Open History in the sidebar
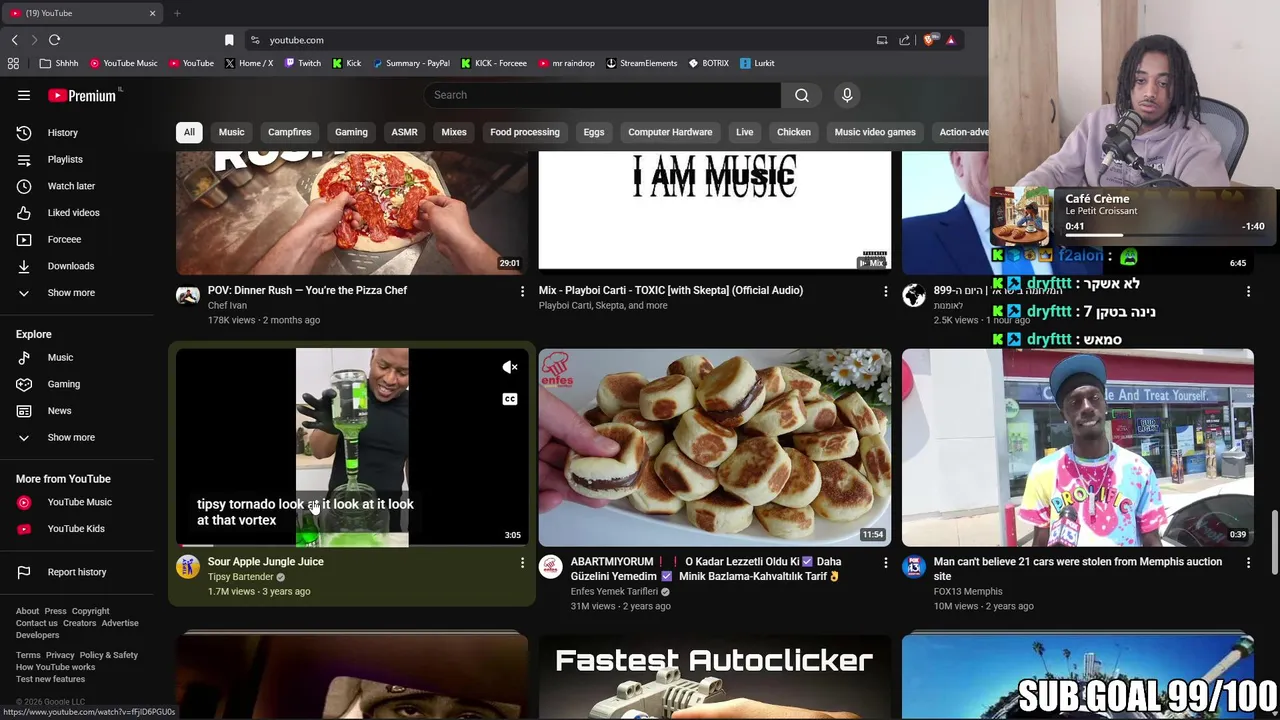This screenshot has width=1280, height=720. (62, 133)
